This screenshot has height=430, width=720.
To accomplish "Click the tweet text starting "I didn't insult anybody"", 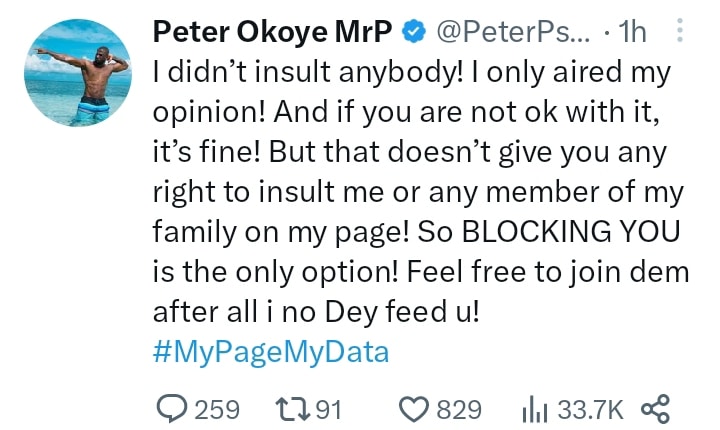I will [x=421, y=192].
